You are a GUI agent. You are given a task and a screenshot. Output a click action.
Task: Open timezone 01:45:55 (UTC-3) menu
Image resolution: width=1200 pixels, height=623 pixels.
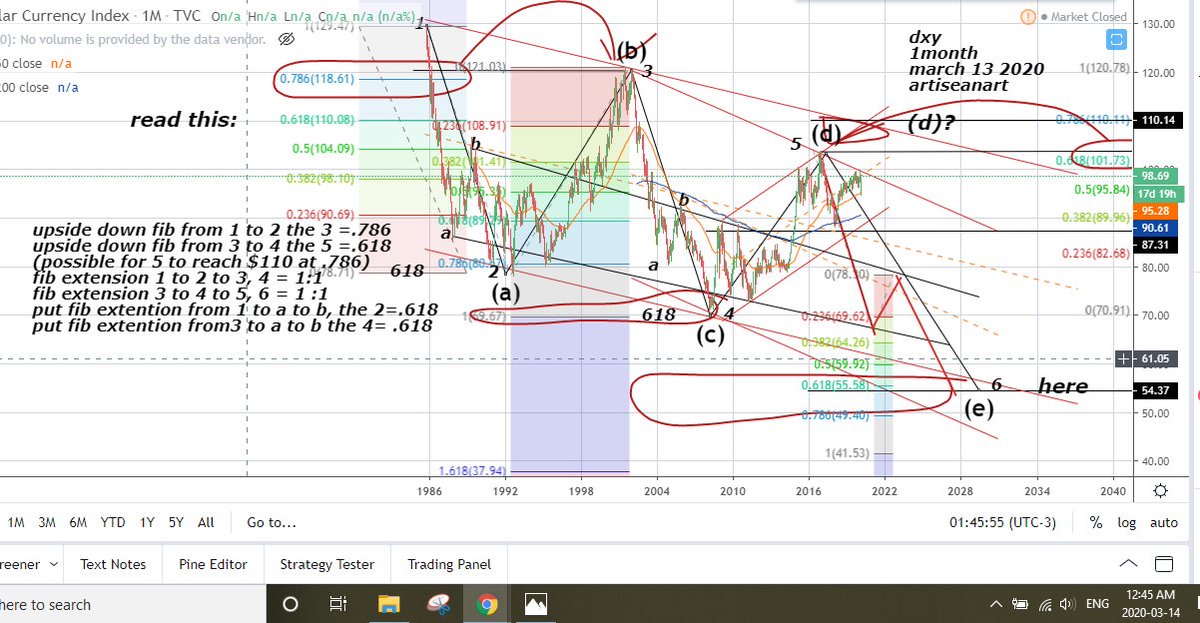pyautogui.click(x=1002, y=522)
